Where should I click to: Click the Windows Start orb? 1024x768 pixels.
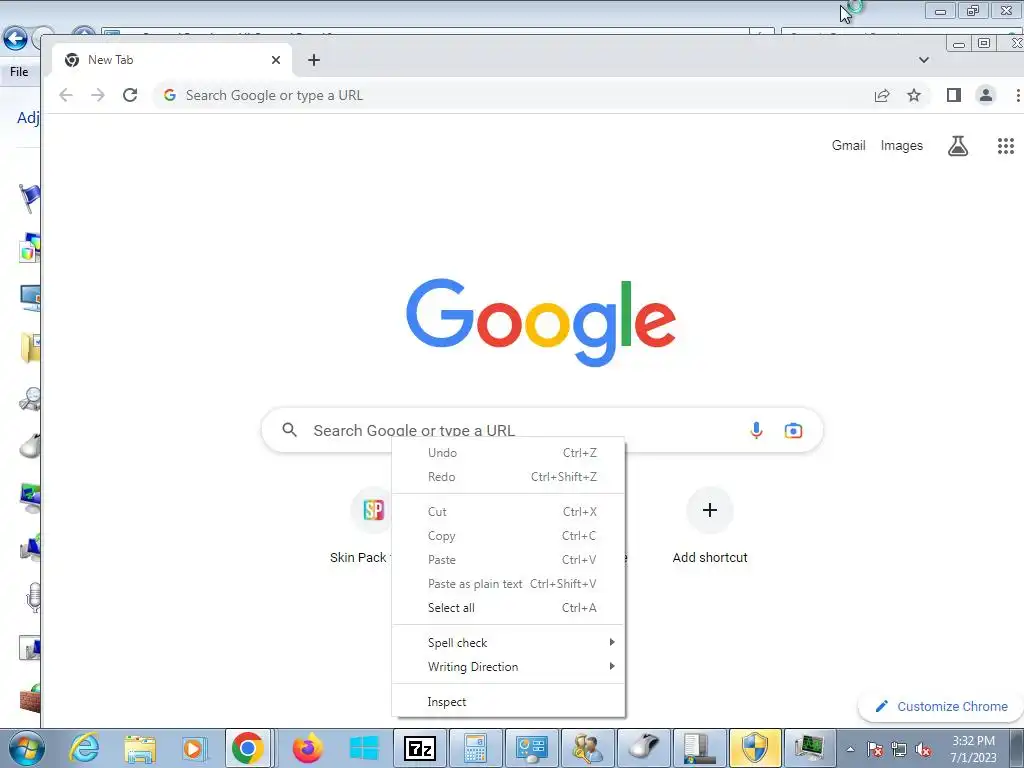26,748
